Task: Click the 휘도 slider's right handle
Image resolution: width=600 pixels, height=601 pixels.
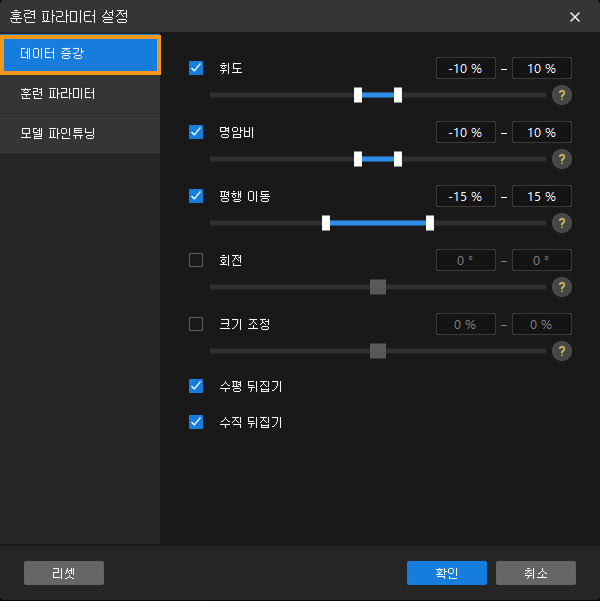Action: coord(398,95)
